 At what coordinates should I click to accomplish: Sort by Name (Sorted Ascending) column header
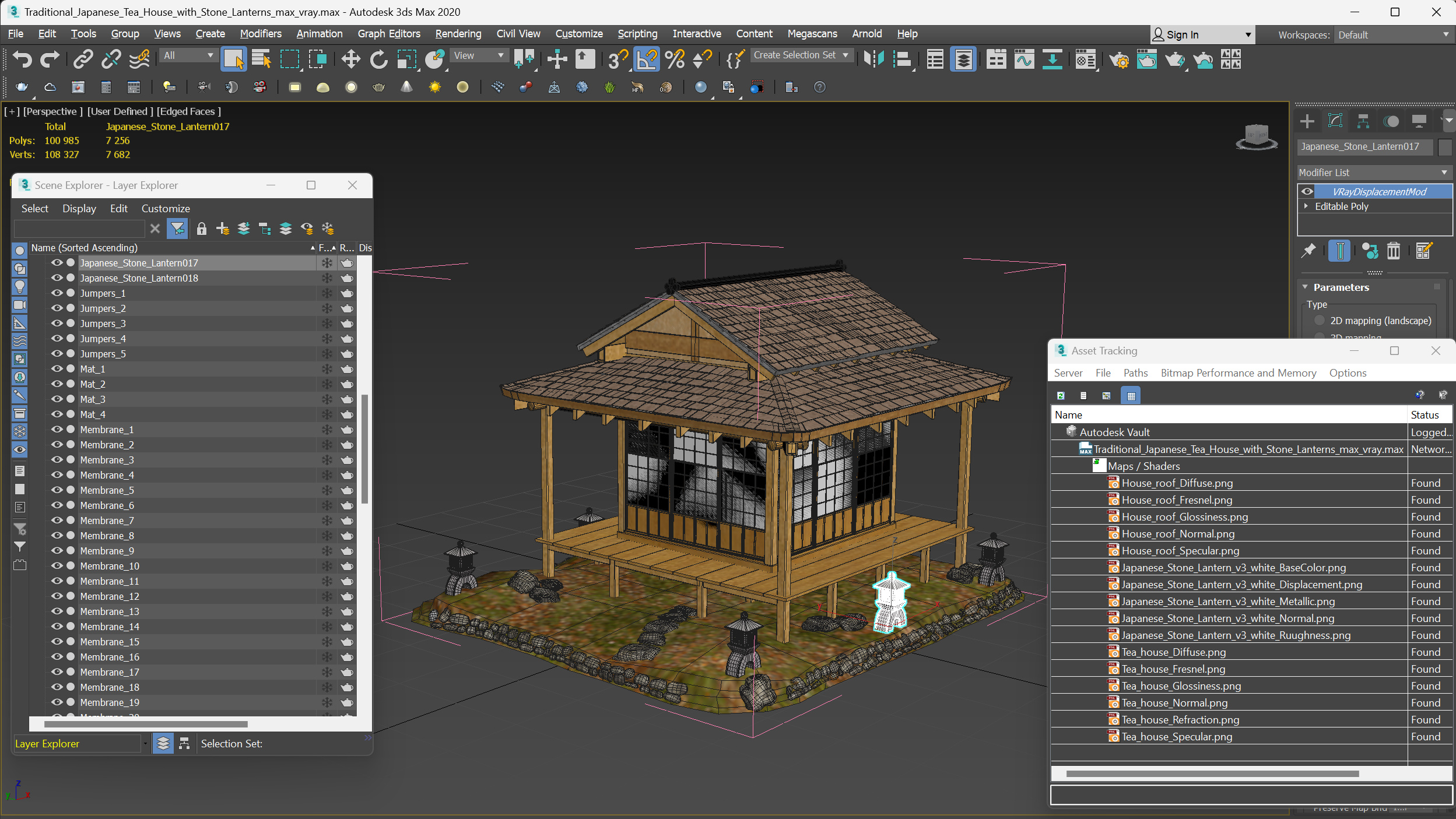173,248
